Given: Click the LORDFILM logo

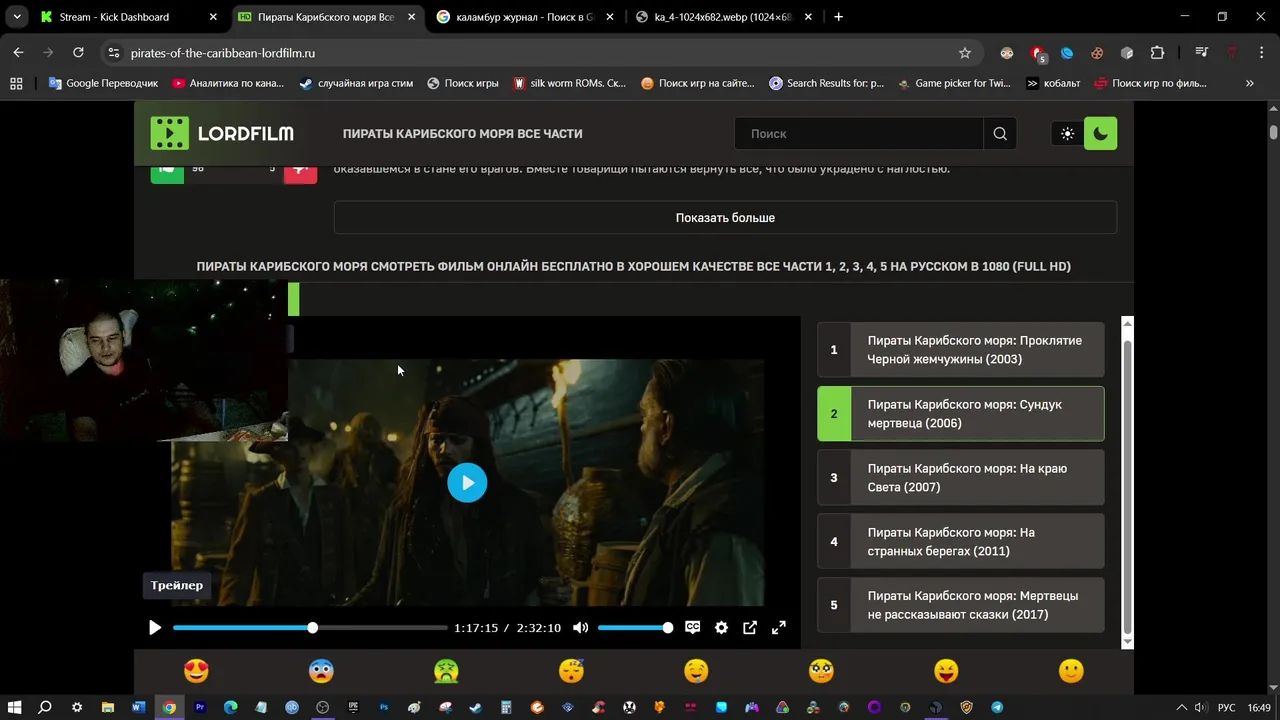Looking at the screenshot, I should coord(222,133).
